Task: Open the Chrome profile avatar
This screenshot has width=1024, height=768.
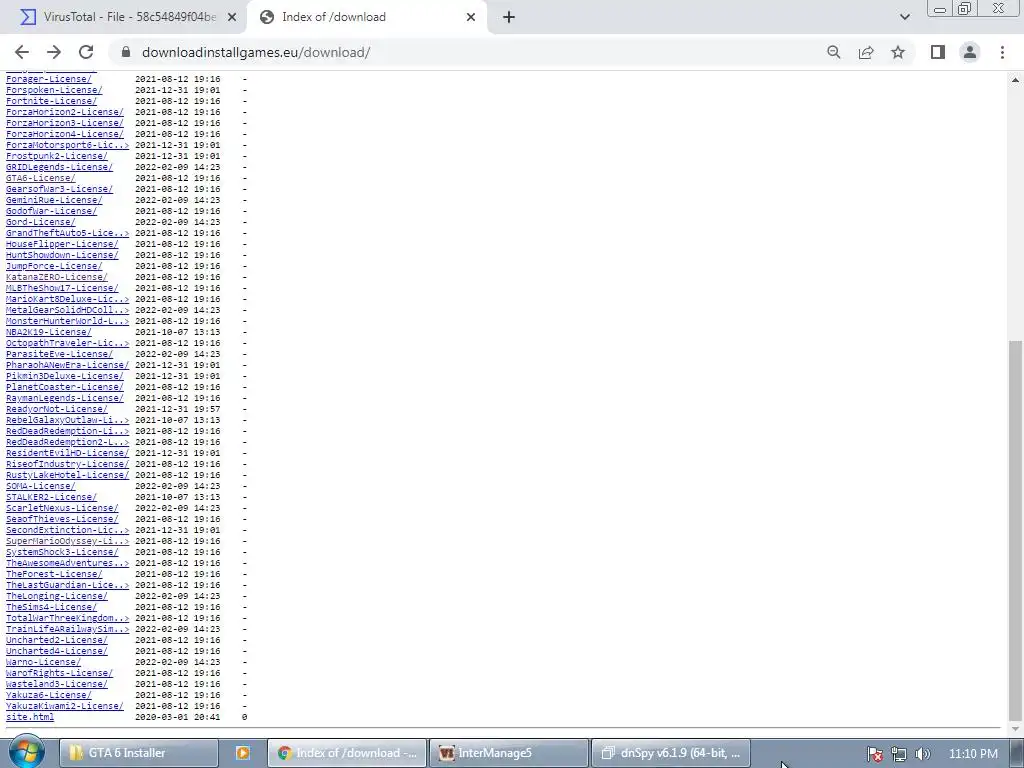Action: (x=970, y=52)
